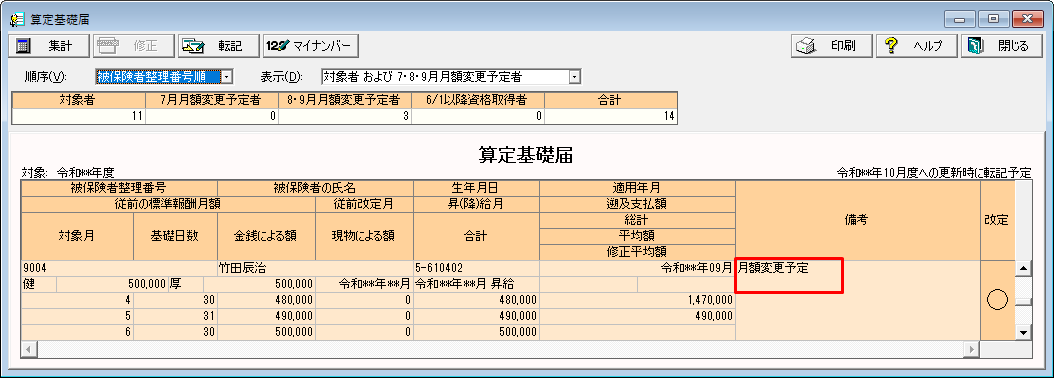This screenshot has height=378, width=1054.
Task: Click the 対象月 column header
Action: click(x=77, y=236)
